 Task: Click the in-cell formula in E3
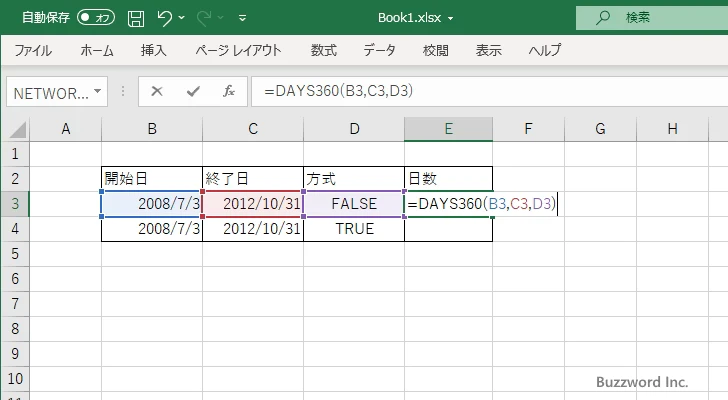tap(481, 204)
